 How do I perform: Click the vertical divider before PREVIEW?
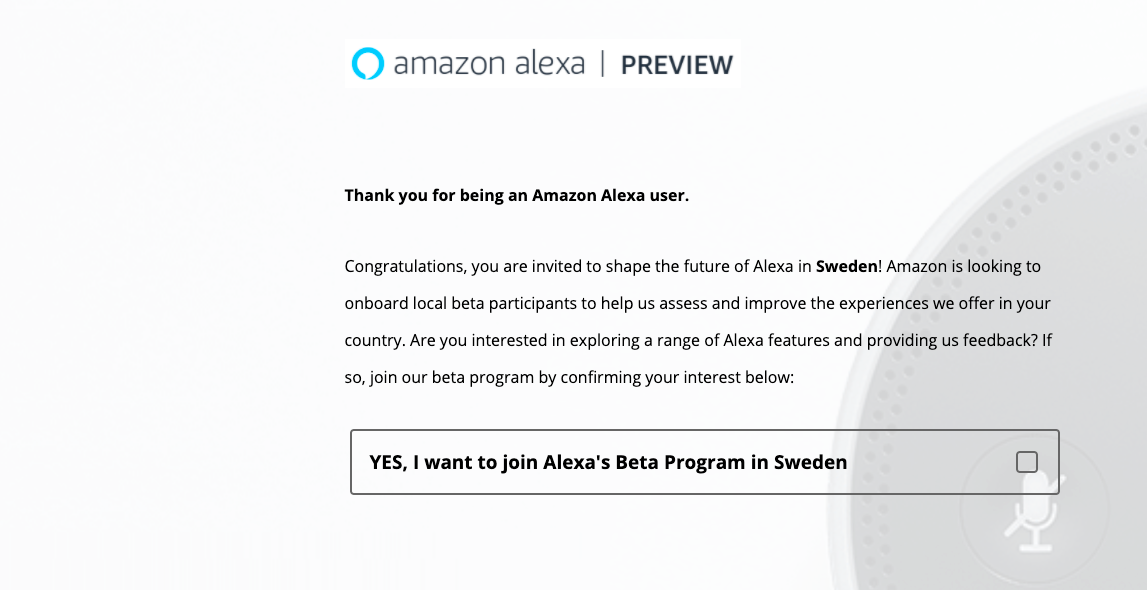click(603, 64)
